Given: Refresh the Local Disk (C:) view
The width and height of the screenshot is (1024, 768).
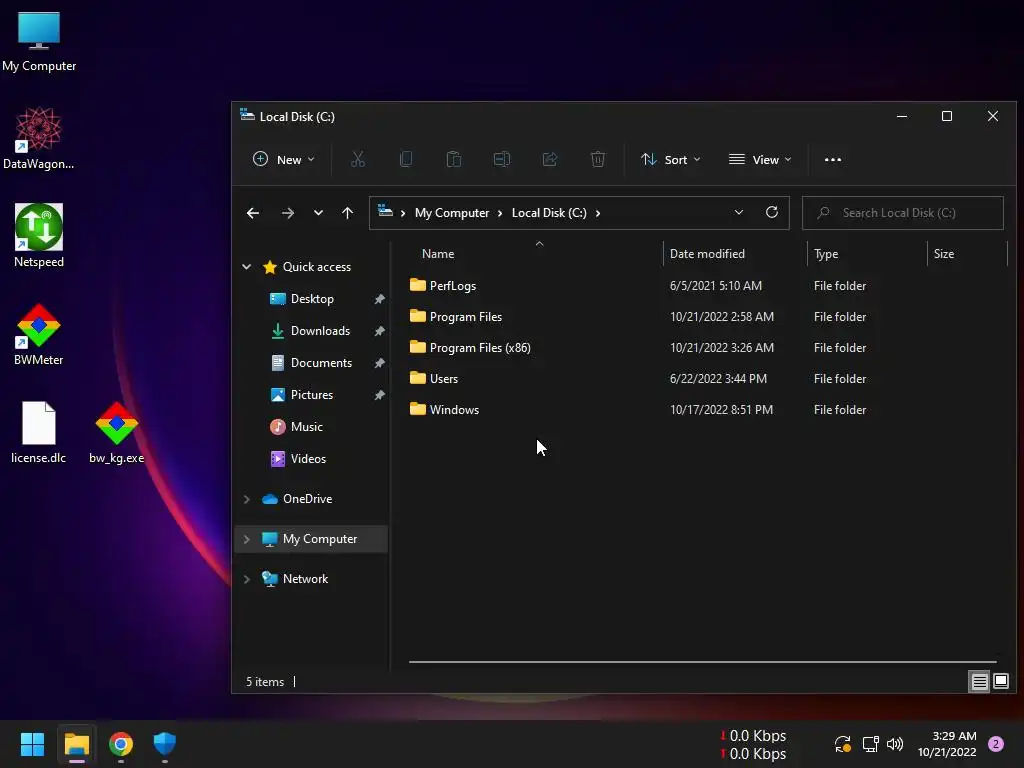Looking at the screenshot, I should pyautogui.click(x=771, y=212).
